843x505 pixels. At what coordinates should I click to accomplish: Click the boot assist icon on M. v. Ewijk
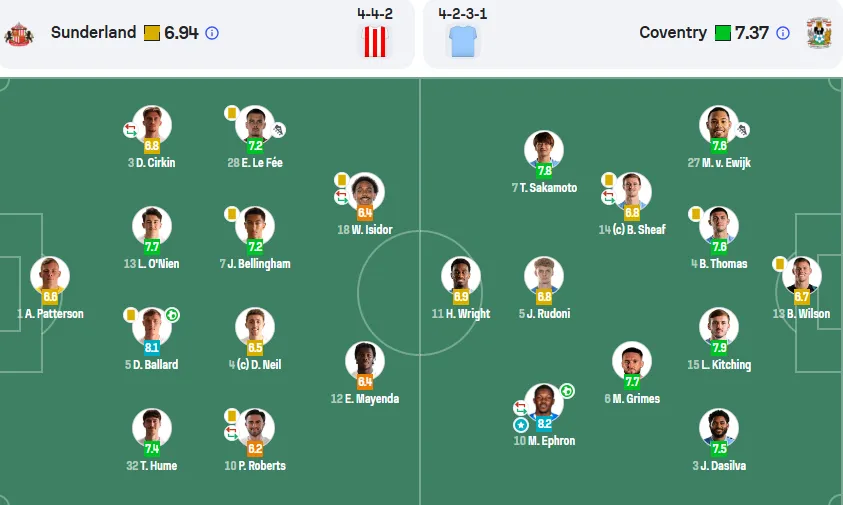coord(742,130)
